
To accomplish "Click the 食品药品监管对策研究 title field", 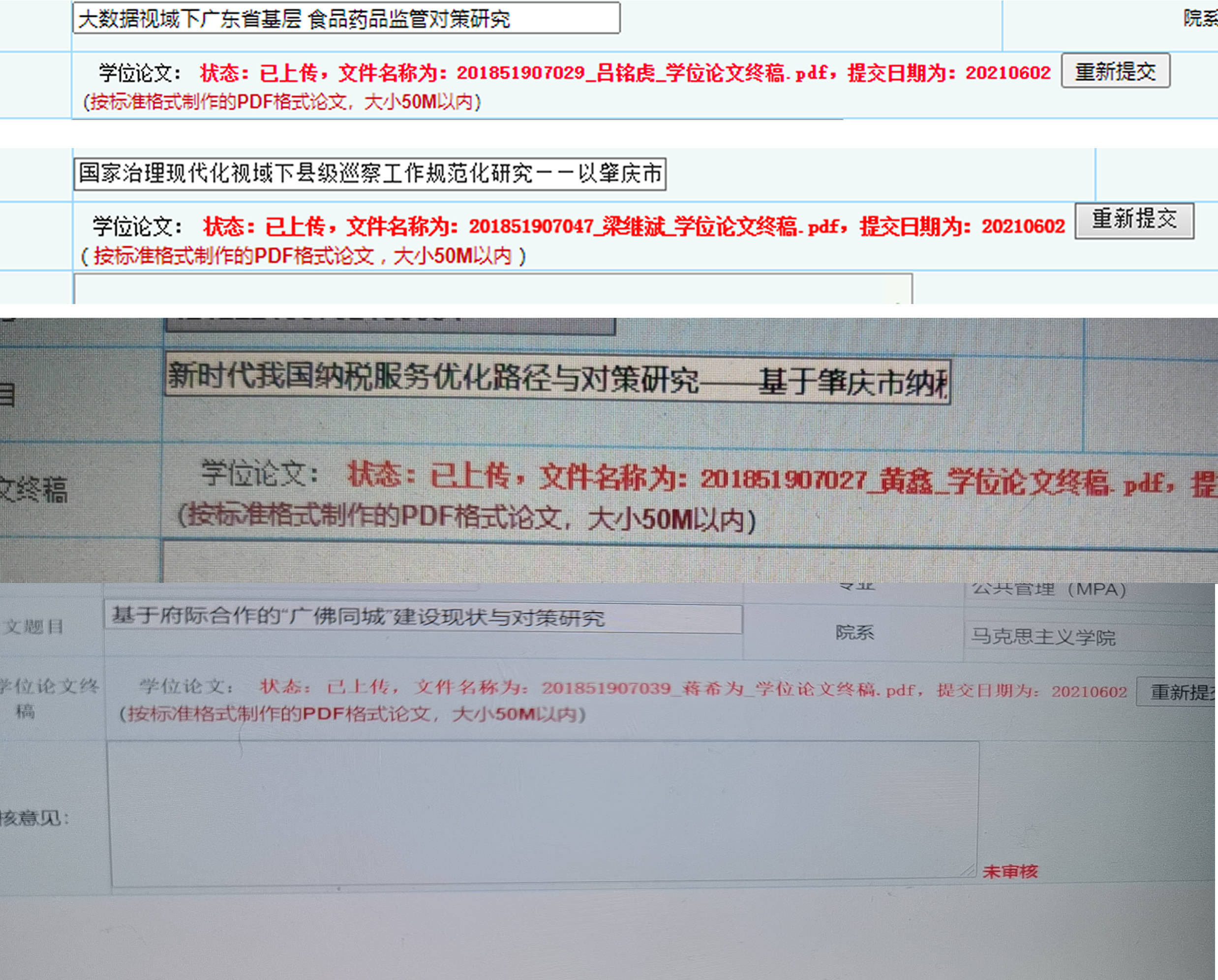I will tap(346, 19).
